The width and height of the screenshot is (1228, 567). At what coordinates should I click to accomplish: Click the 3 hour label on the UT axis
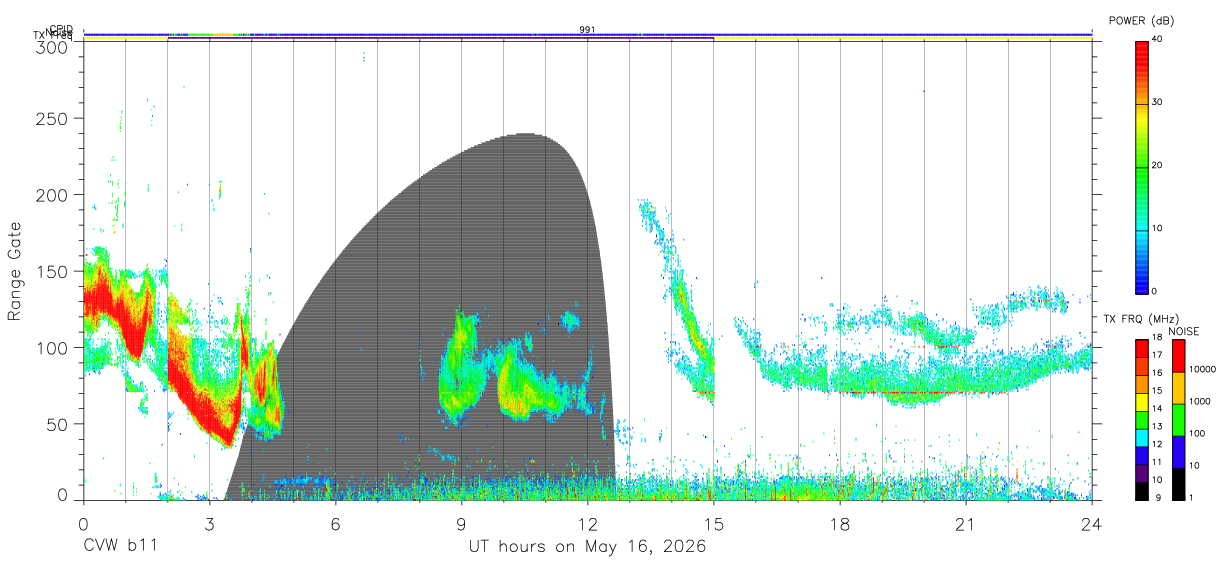209,523
